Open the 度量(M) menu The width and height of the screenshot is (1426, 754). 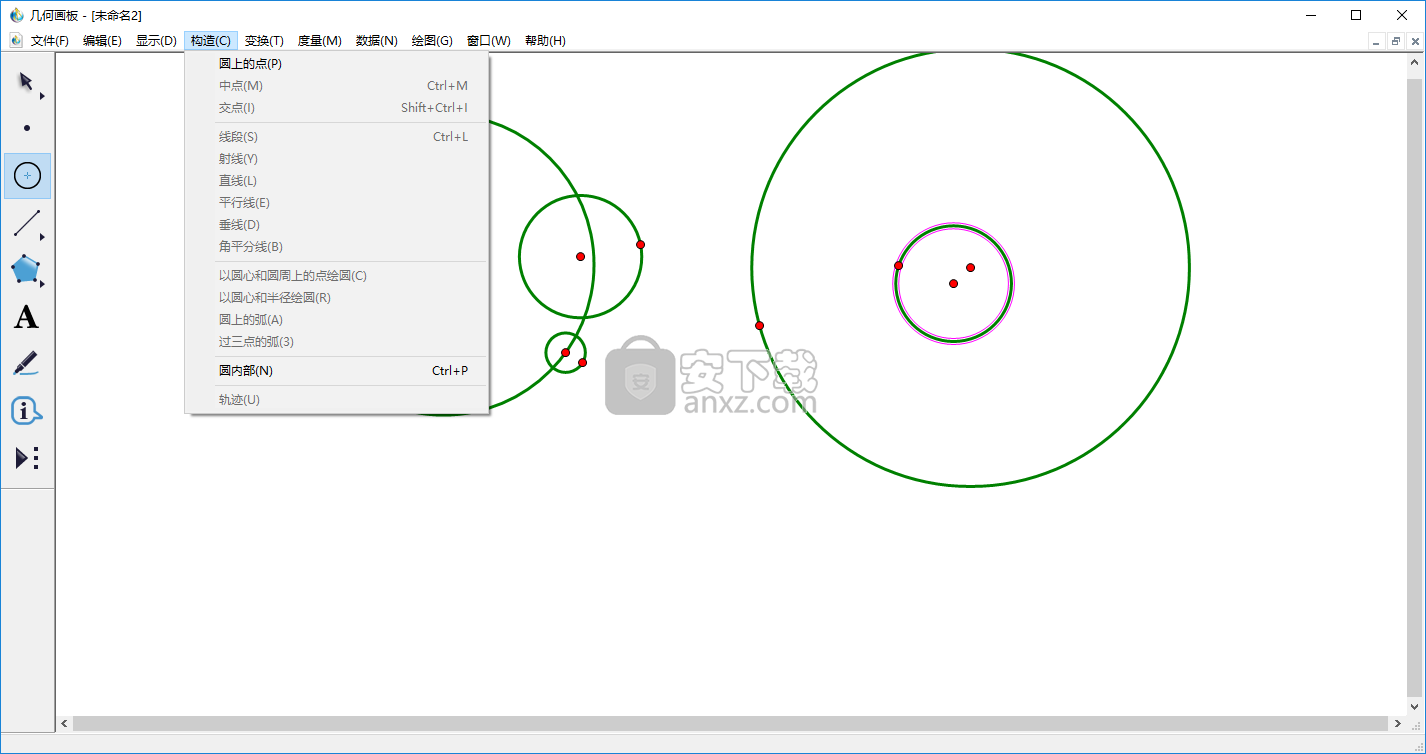pyautogui.click(x=320, y=41)
